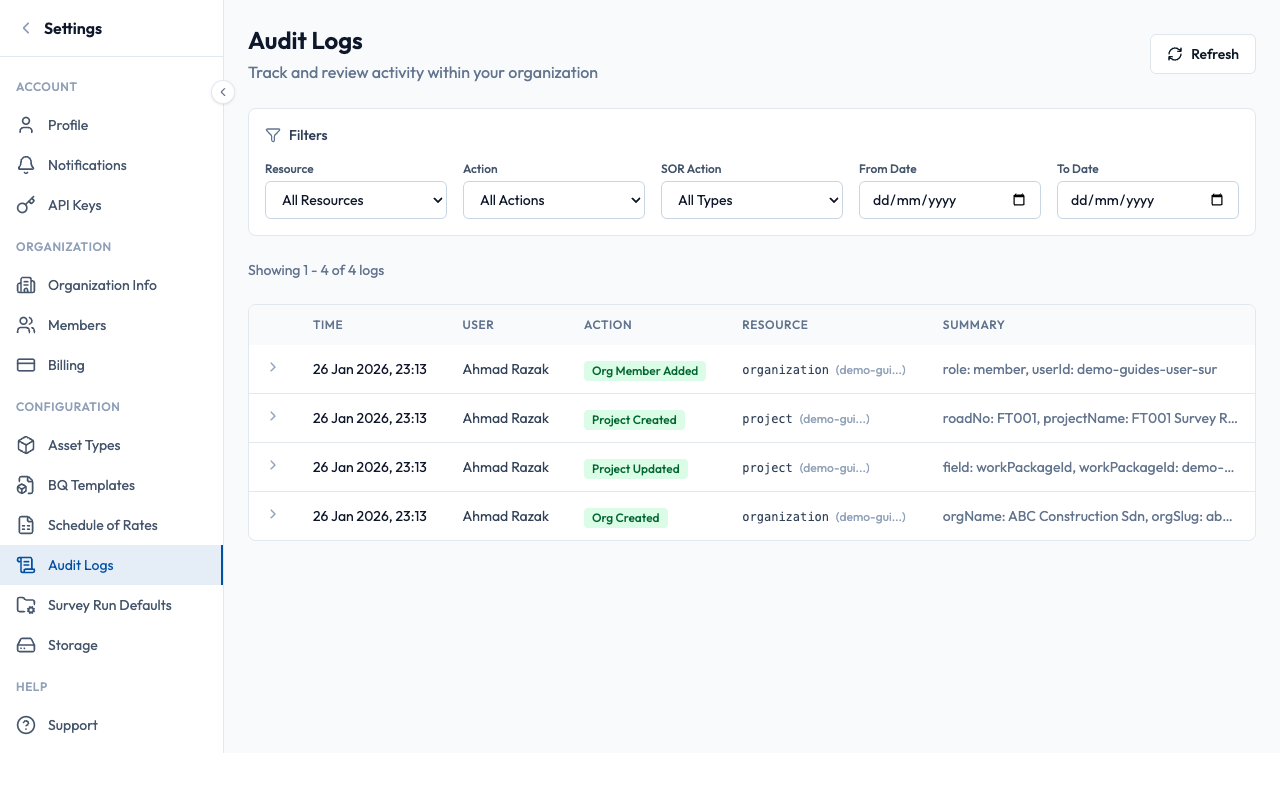
Task: Switch to Survey Run Defaults
Action: pos(109,604)
